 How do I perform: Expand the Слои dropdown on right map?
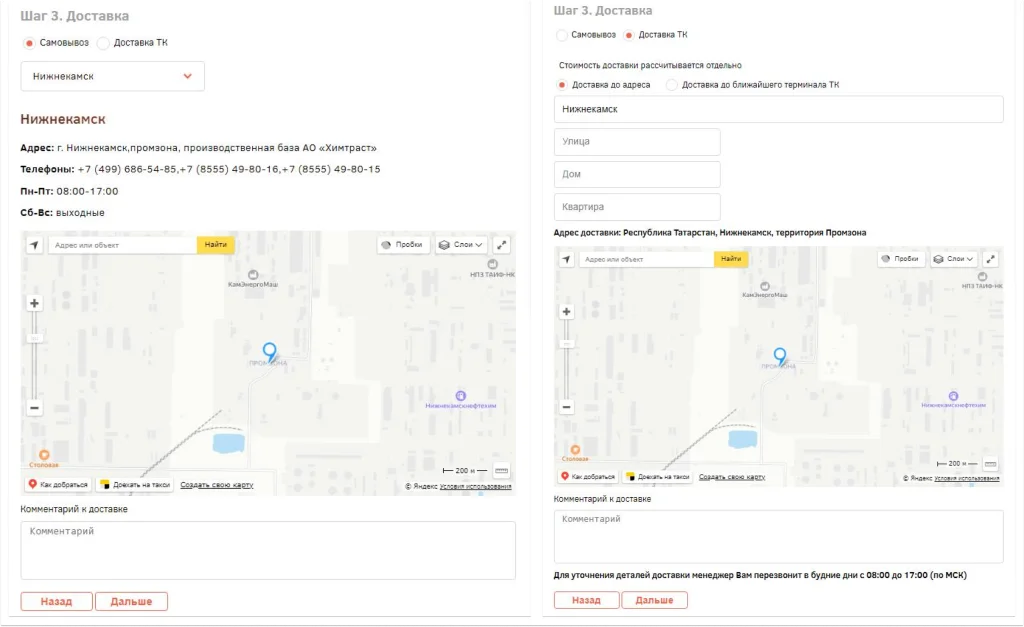(955, 259)
